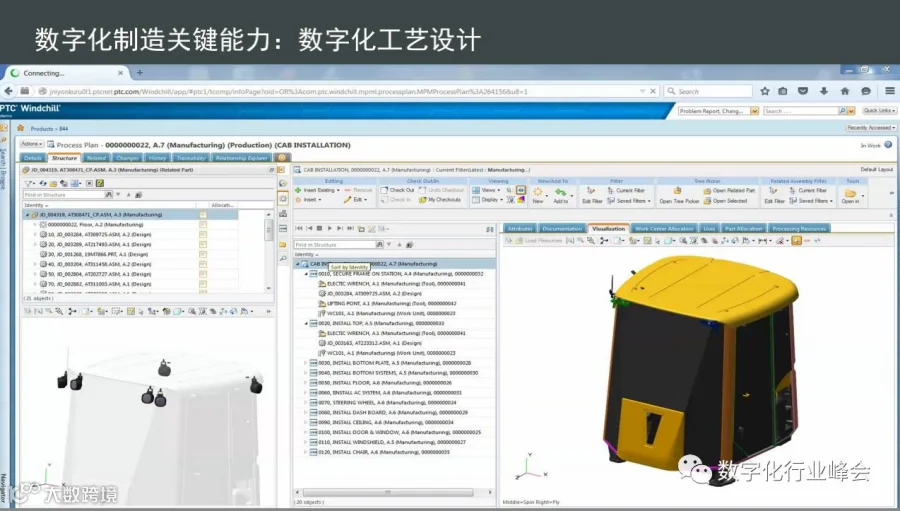The width and height of the screenshot is (900, 511).
Task: Click vertical scrollbar of left structure tree
Action: tap(269, 230)
